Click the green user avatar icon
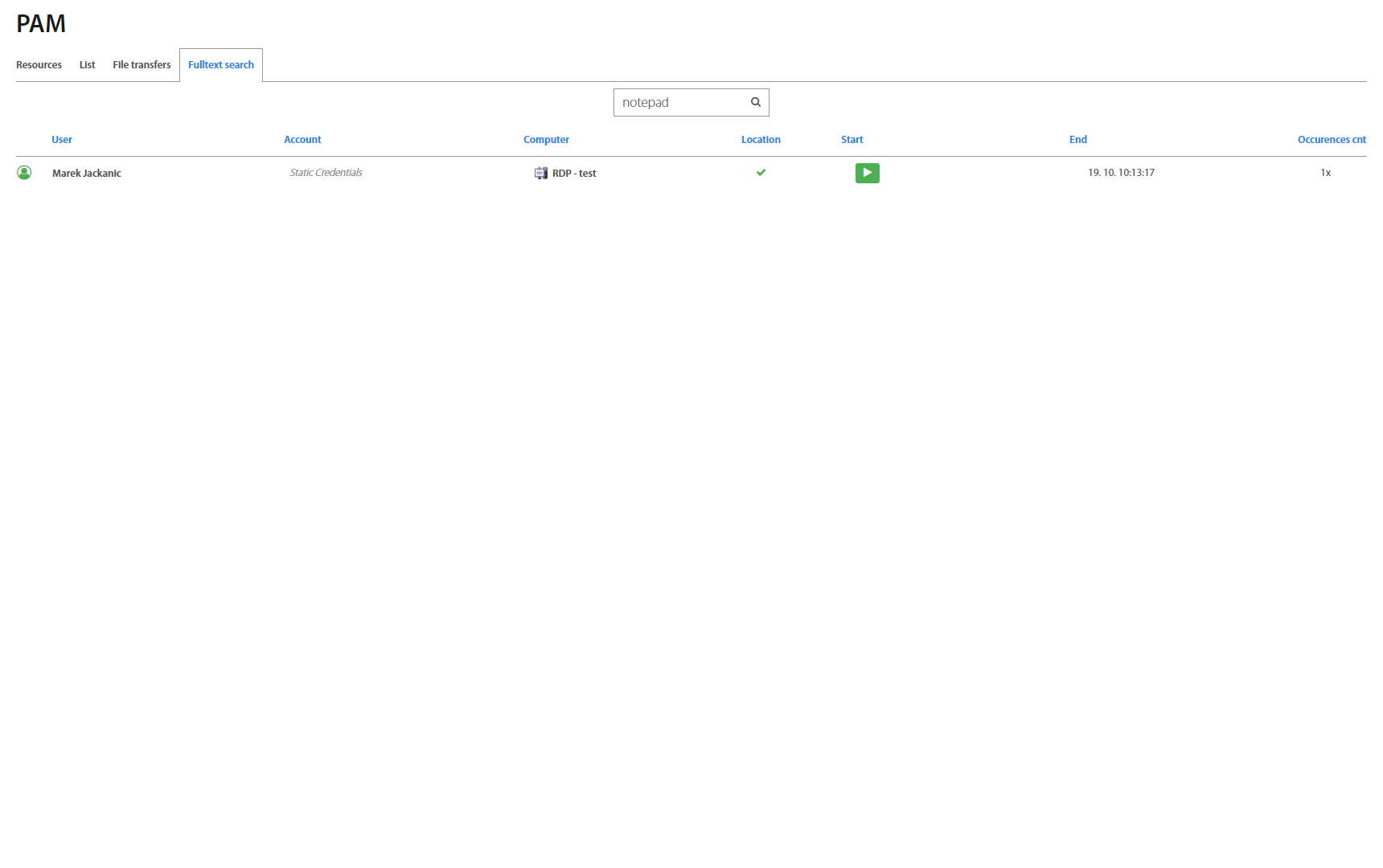 (24, 173)
